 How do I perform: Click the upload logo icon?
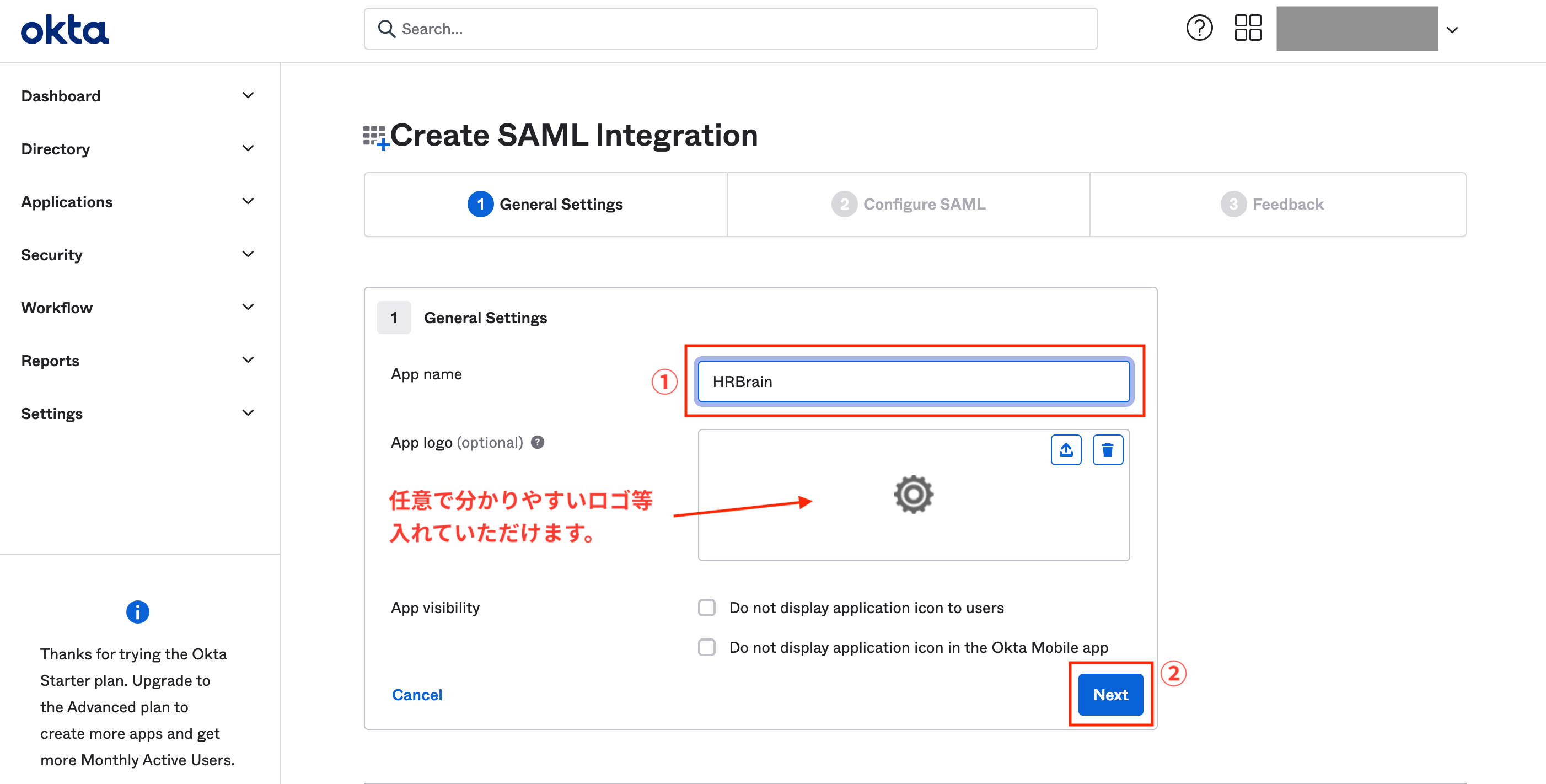point(1066,450)
